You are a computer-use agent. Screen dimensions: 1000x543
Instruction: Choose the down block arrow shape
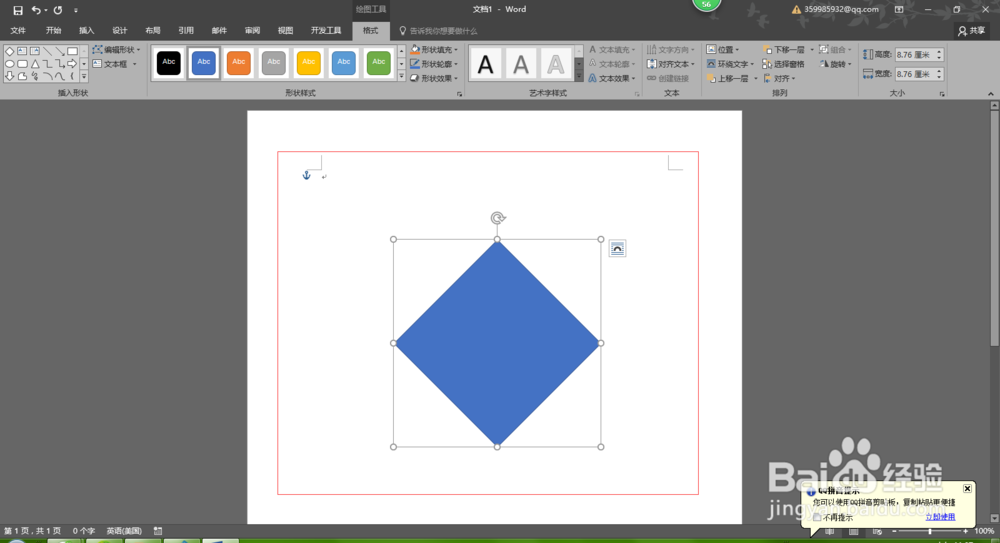pyautogui.click(x=10, y=76)
